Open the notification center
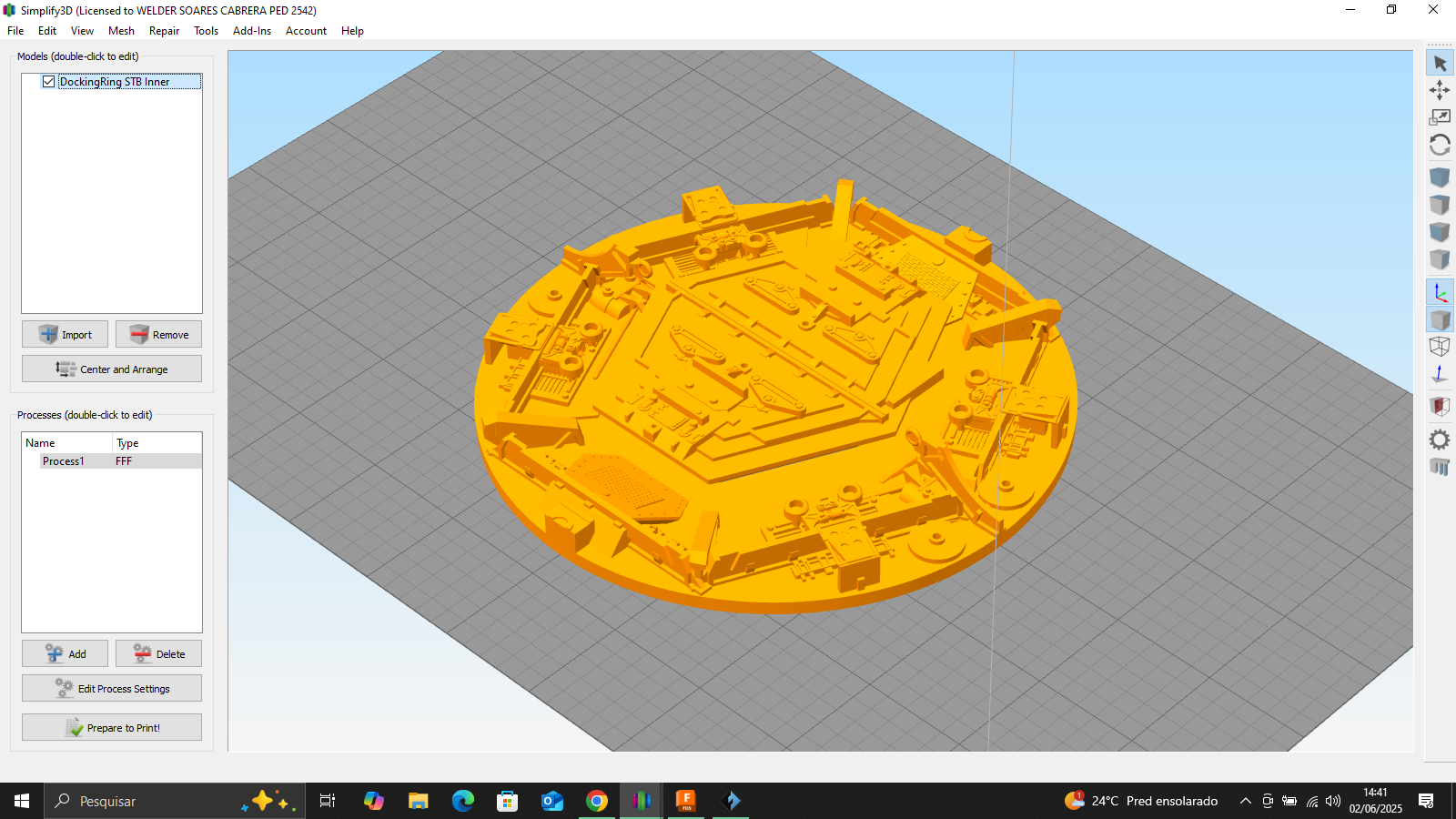 (1426, 801)
